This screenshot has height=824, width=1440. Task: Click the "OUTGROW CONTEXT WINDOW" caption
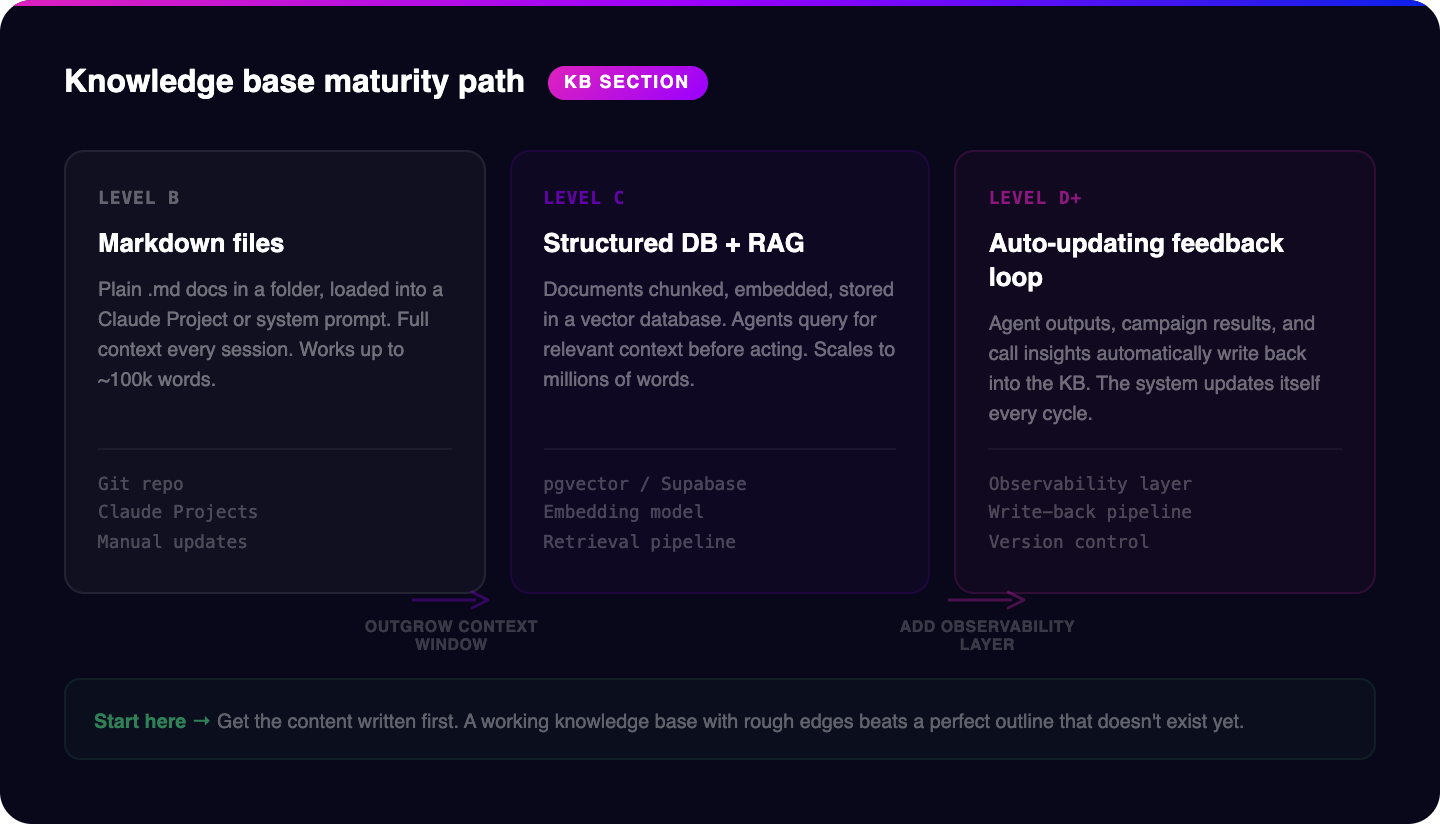[451, 635]
